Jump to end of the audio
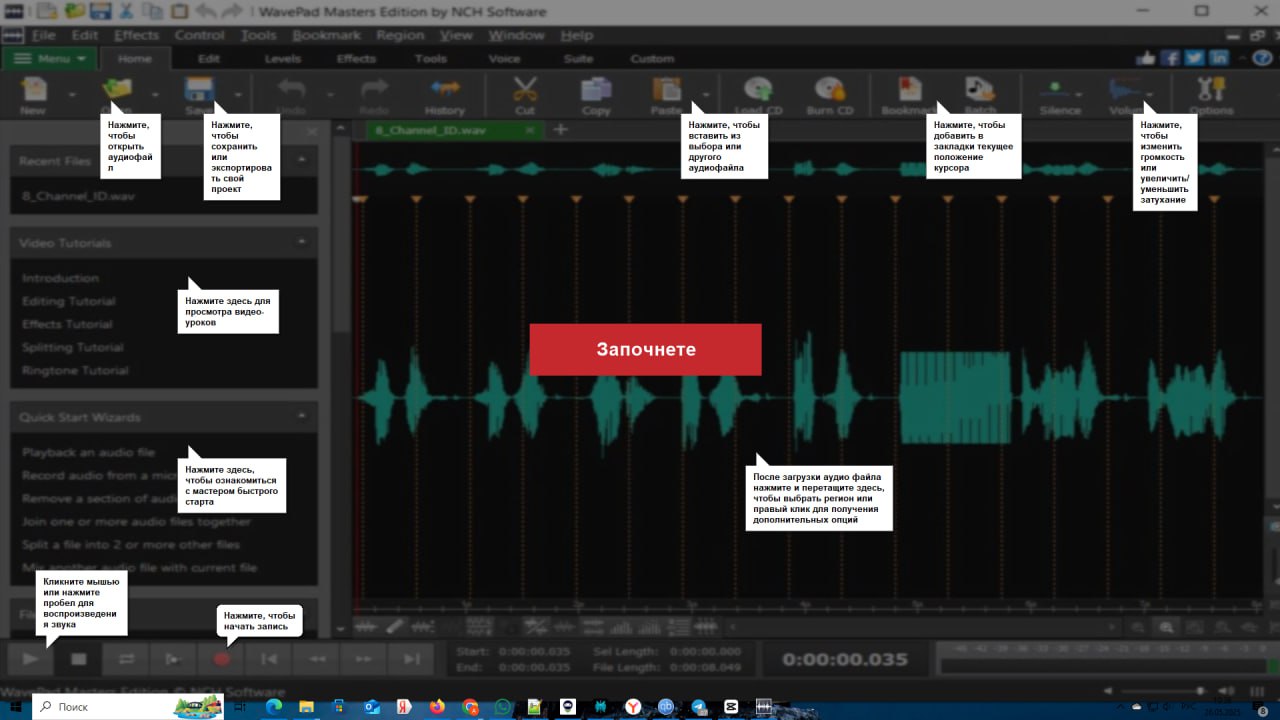 tap(411, 659)
